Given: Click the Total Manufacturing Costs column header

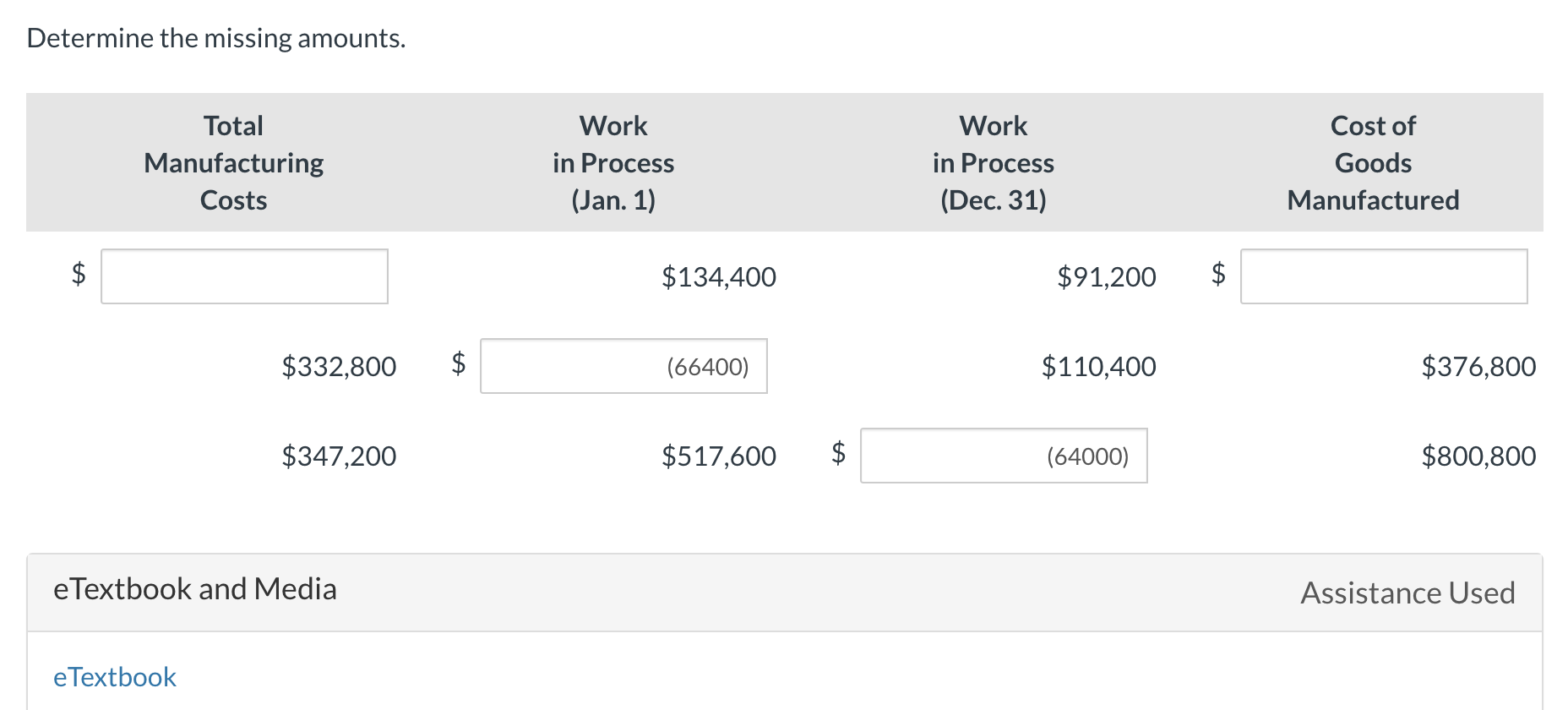Looking at the screenshot, I should coord(233,162).
